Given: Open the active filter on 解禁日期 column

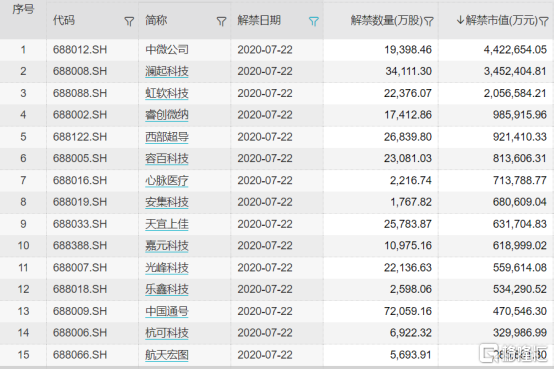Looking at the screenshot, I should tap(314, 22).
